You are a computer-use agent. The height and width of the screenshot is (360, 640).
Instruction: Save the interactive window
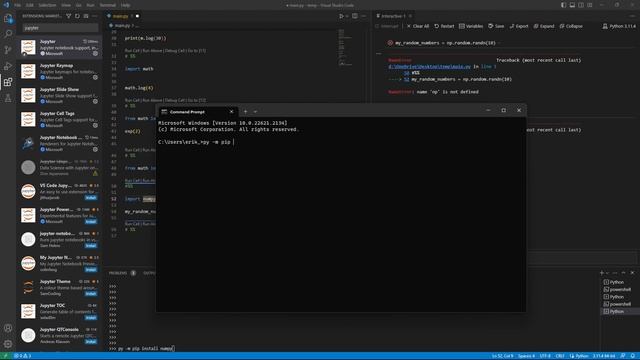tap(496, 26)
